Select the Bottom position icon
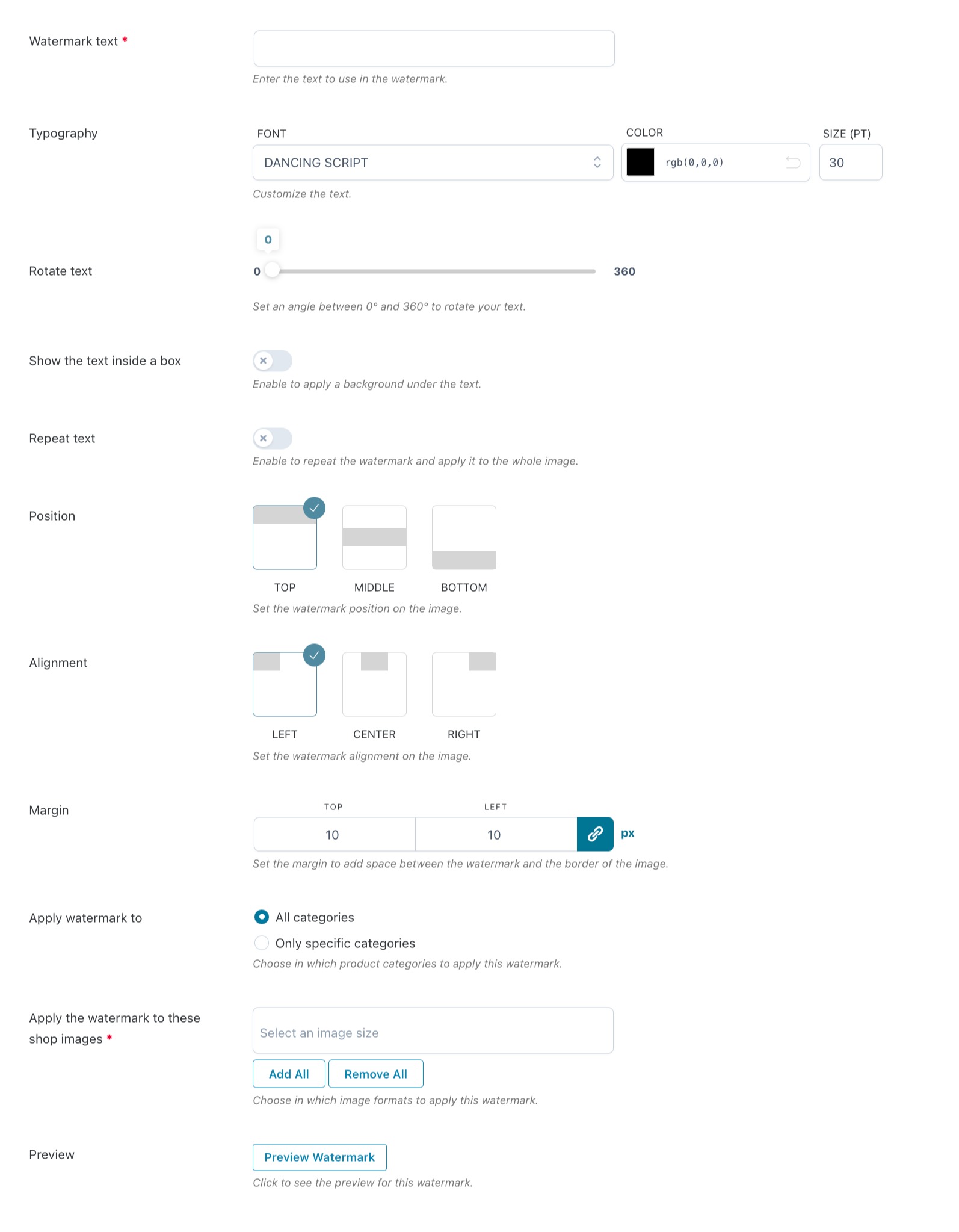 pos(464,537)
